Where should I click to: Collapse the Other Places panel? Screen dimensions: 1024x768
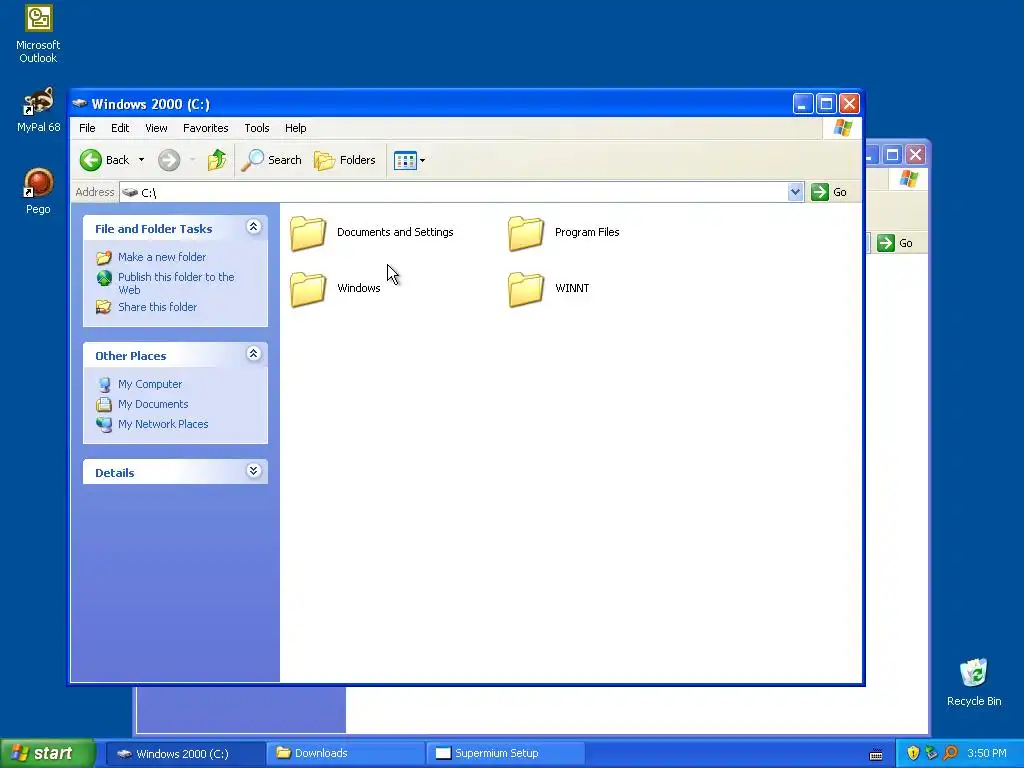pyautogui.click(x=253, y=354)
